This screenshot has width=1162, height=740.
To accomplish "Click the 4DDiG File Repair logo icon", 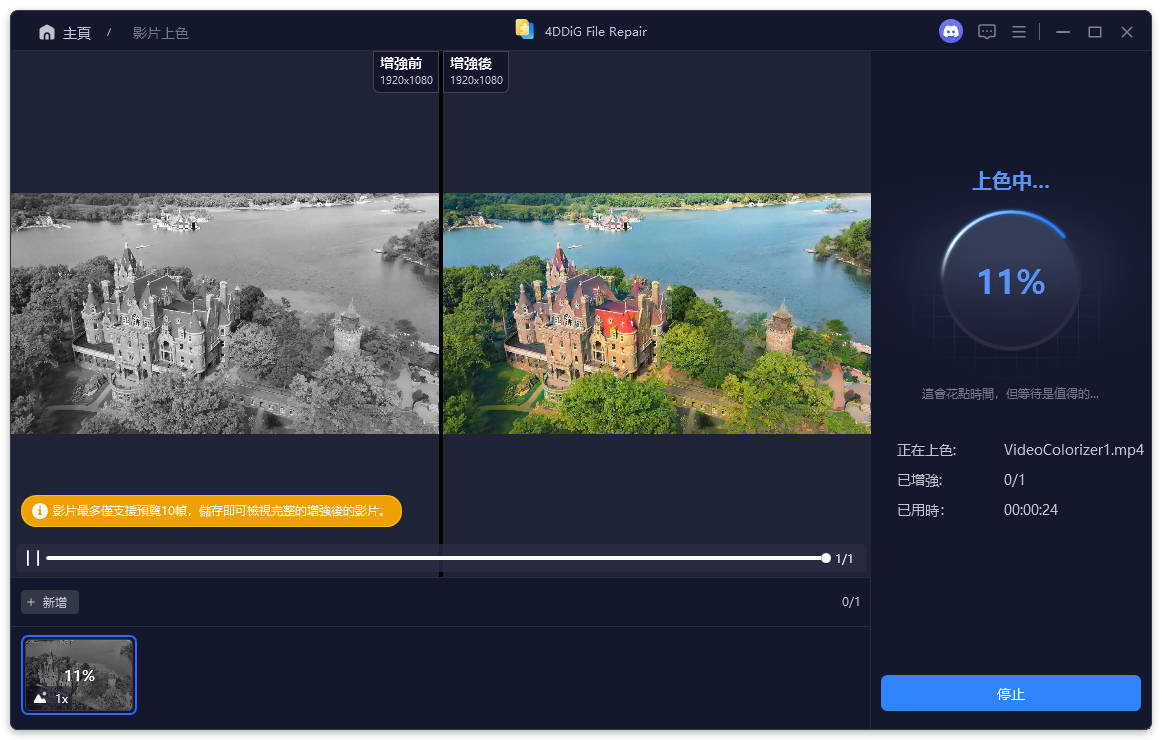I will pos(524,29).
